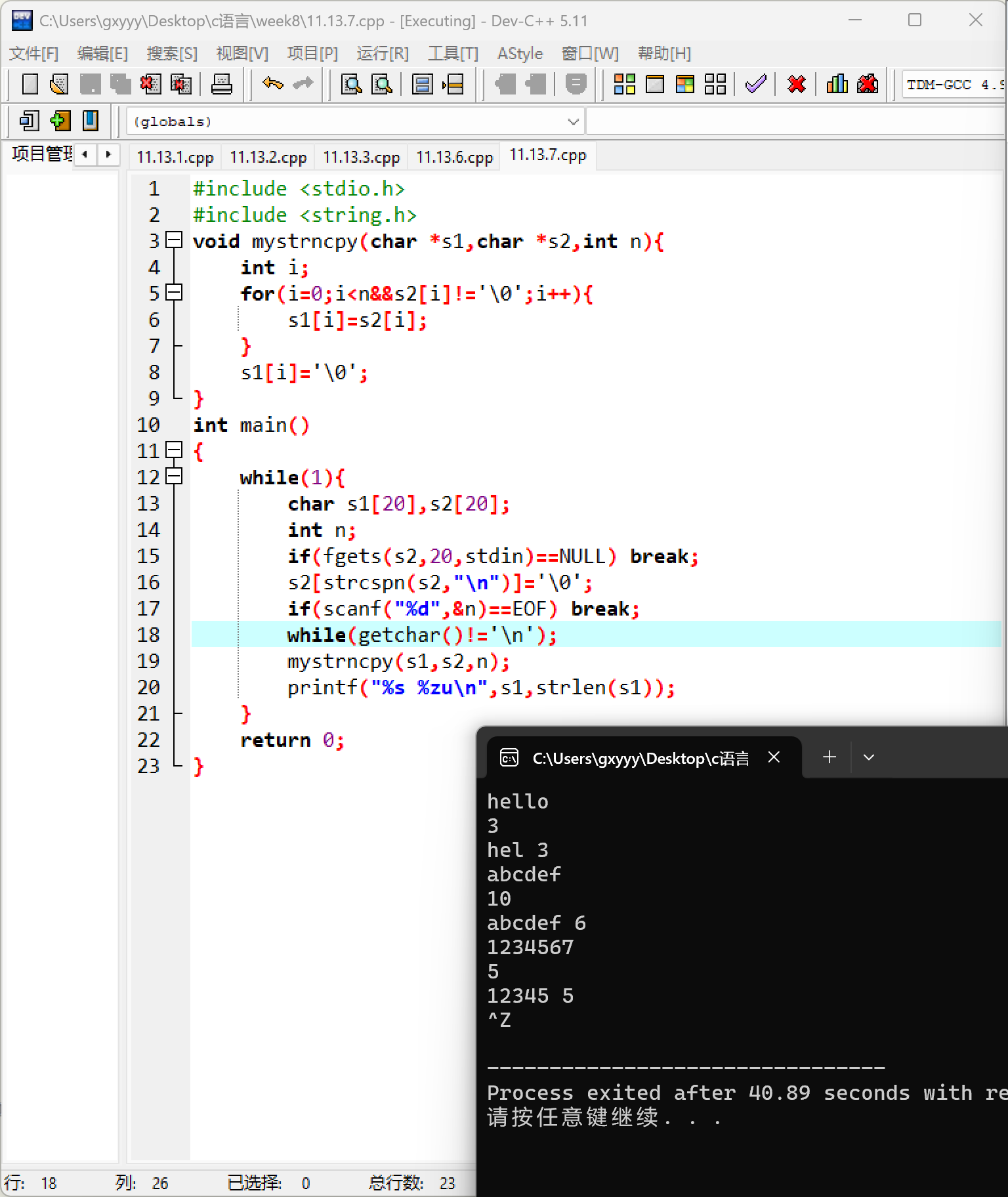
Task: Click the Open file toolbar icon
Action: click(60, 84)
